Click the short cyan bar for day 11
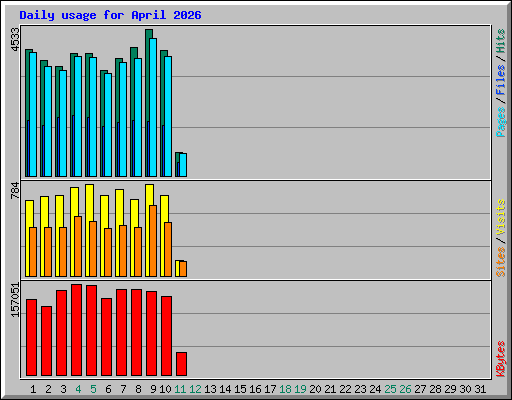The height and width of the screenshot is (400, 512). [183, 165]
